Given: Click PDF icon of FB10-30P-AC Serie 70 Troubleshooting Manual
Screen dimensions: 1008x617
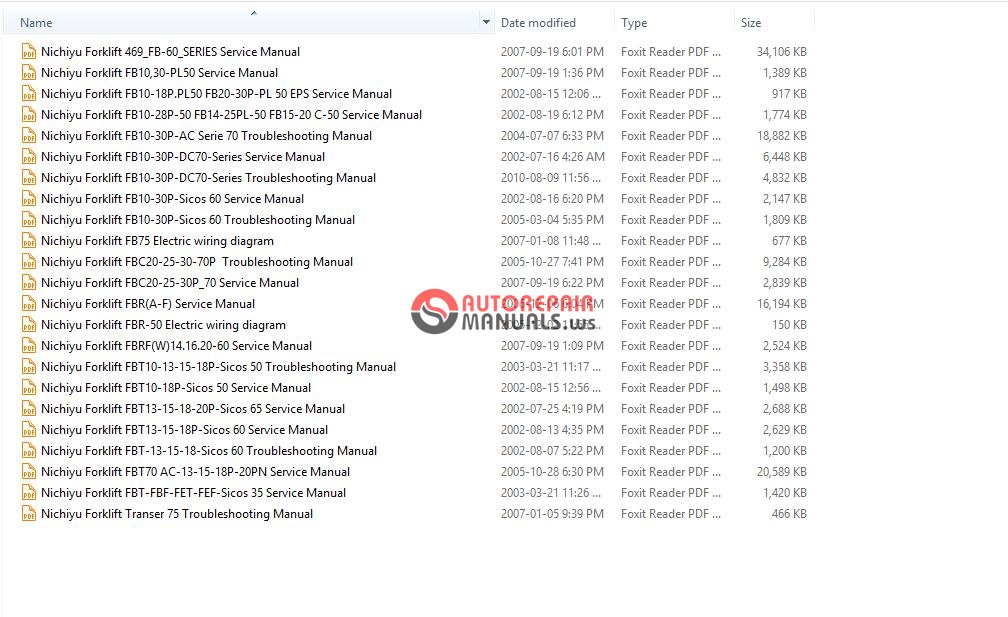Looking at the screenshot, I should pyautogui.click(x=28, y=136).
